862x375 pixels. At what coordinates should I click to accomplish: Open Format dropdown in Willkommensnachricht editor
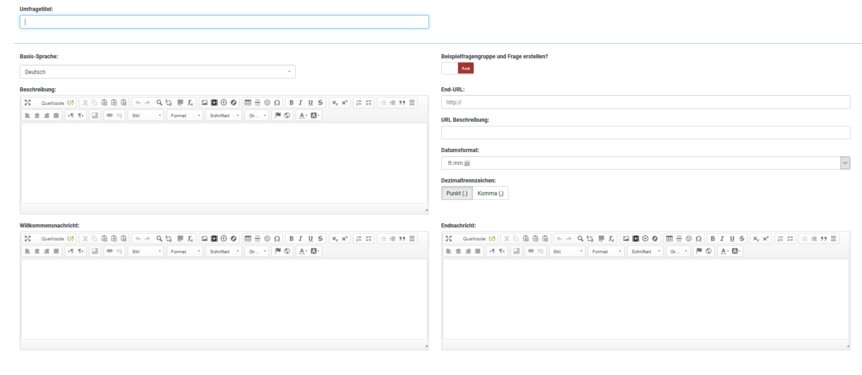pyautogui.click(x=185, y=251)
